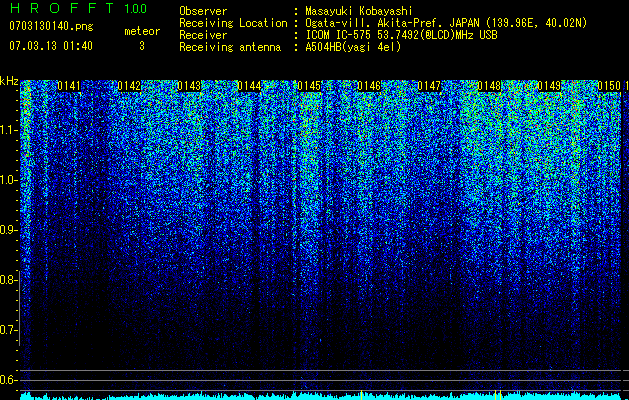Click the 0.6 frequency axis label
This screenshot has height=400, width=629.
[x=9, y=380]
